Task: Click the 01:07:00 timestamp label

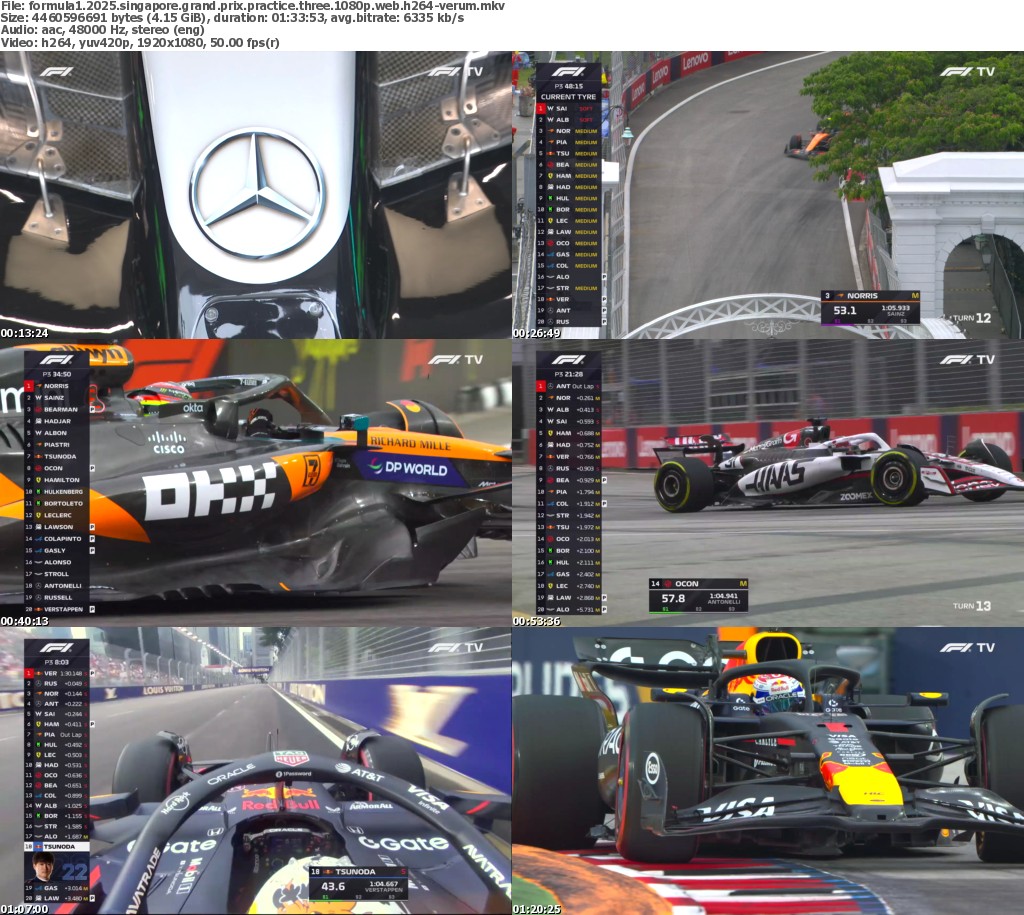Action: [25, 909]
